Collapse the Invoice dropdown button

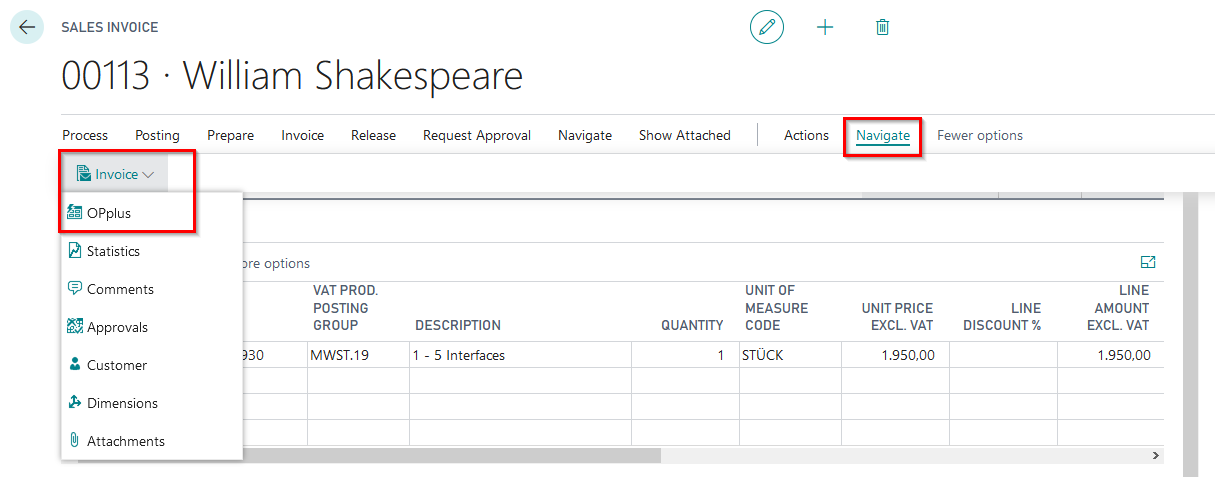coord(116,174)
